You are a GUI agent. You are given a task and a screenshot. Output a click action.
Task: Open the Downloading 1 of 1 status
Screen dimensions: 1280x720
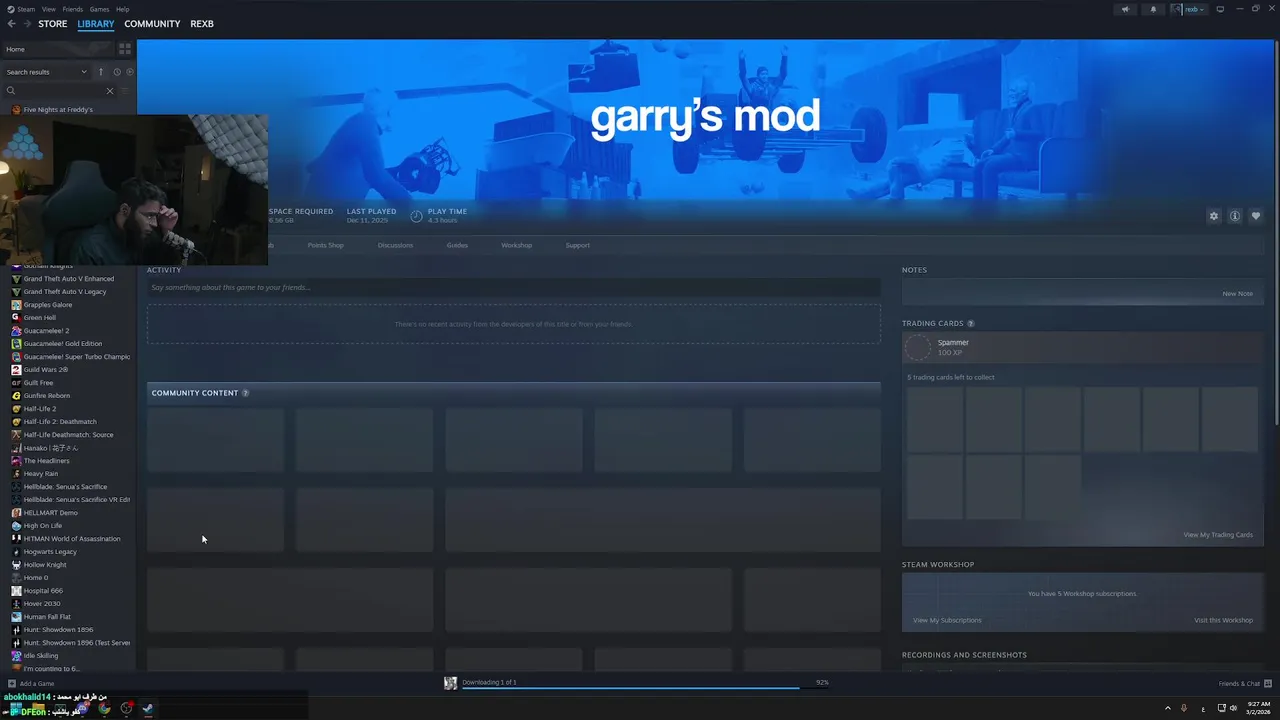(489, 682)
